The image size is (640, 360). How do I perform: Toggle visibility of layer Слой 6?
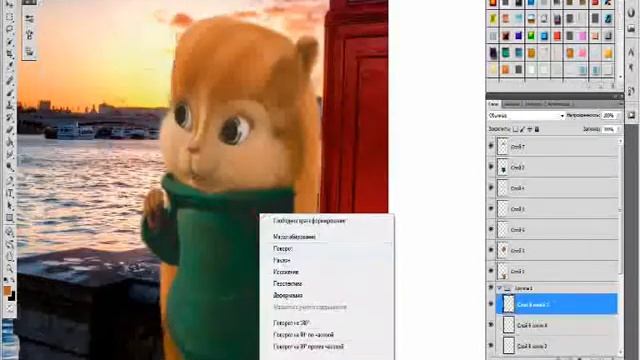[x=491, y=229]
